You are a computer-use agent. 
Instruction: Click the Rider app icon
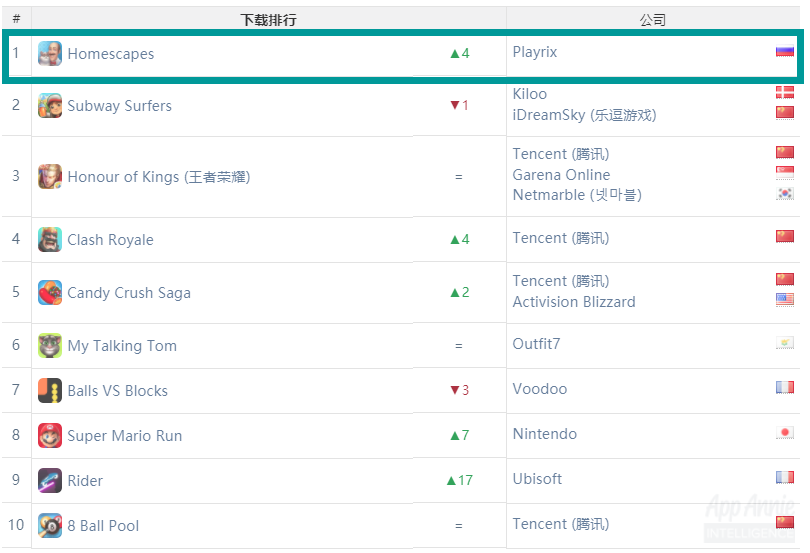(50, 481)
